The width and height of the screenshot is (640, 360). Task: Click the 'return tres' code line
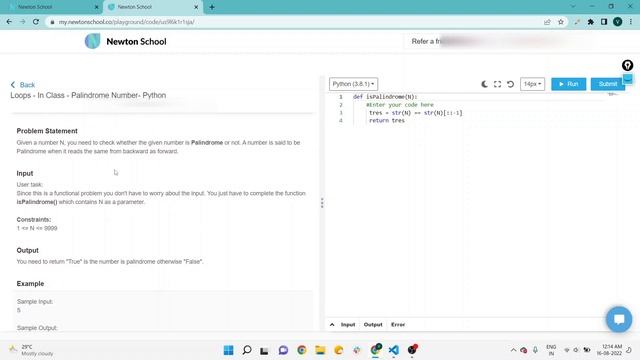pos(387,121)
